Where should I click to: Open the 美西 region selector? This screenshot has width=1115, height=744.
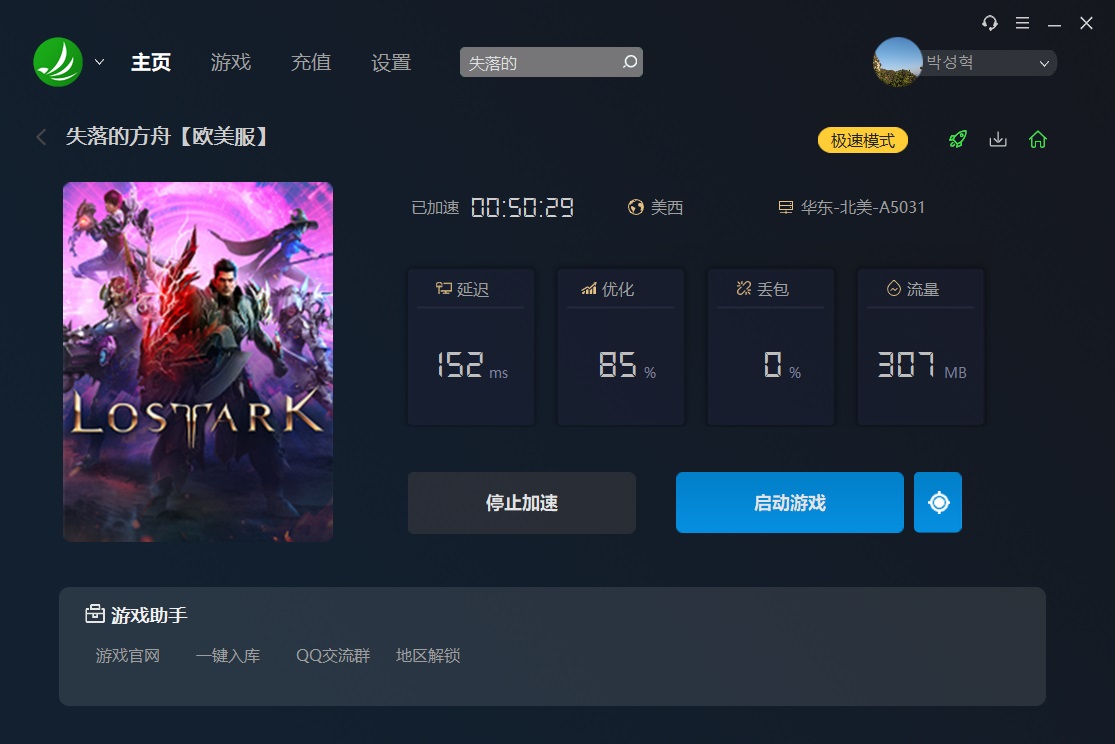656,207
